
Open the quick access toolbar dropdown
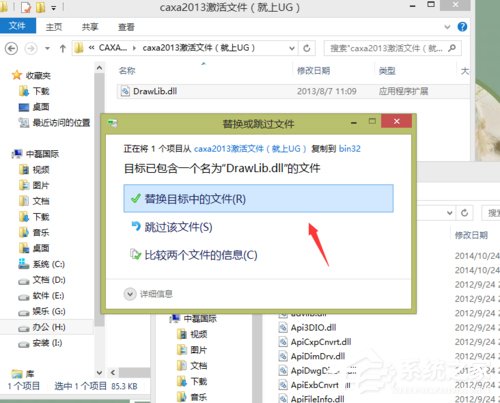point(54,8)
